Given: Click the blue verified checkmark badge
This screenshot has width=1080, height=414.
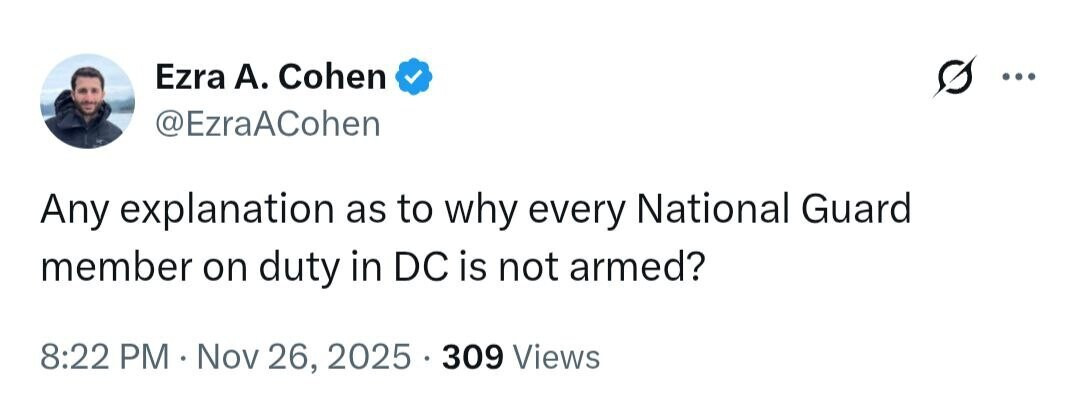Looking at the screenshot, I should point(415,77).
